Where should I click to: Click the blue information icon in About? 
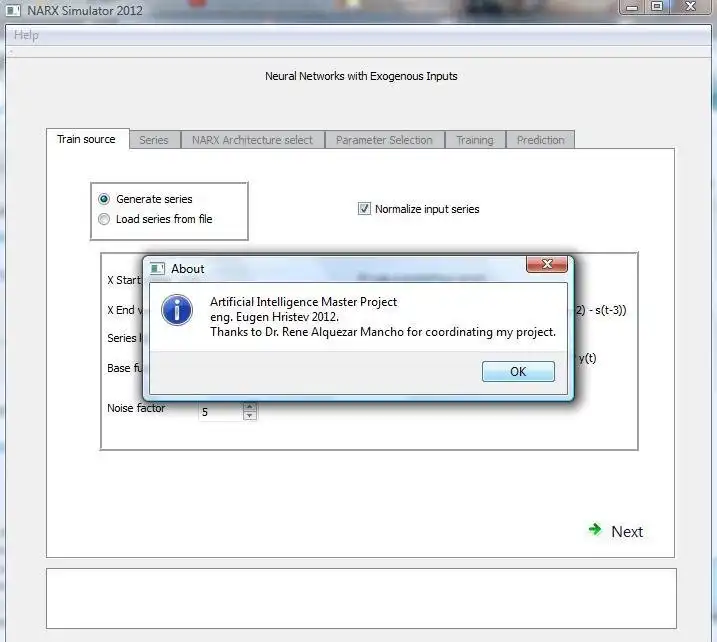click(177, 310)
